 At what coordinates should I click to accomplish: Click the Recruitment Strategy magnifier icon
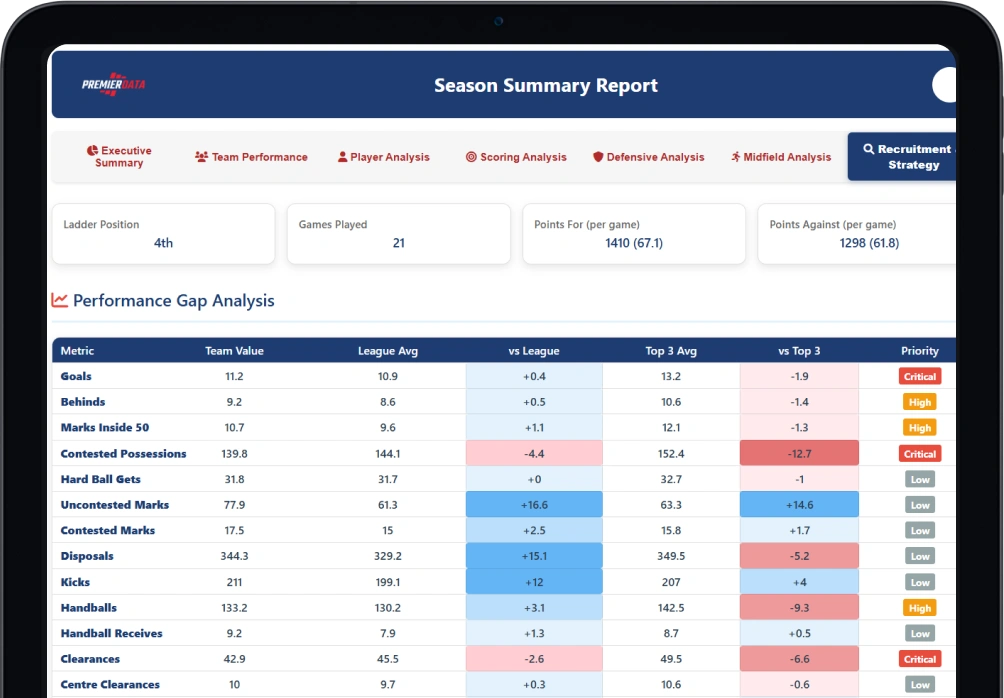(869, 149)
